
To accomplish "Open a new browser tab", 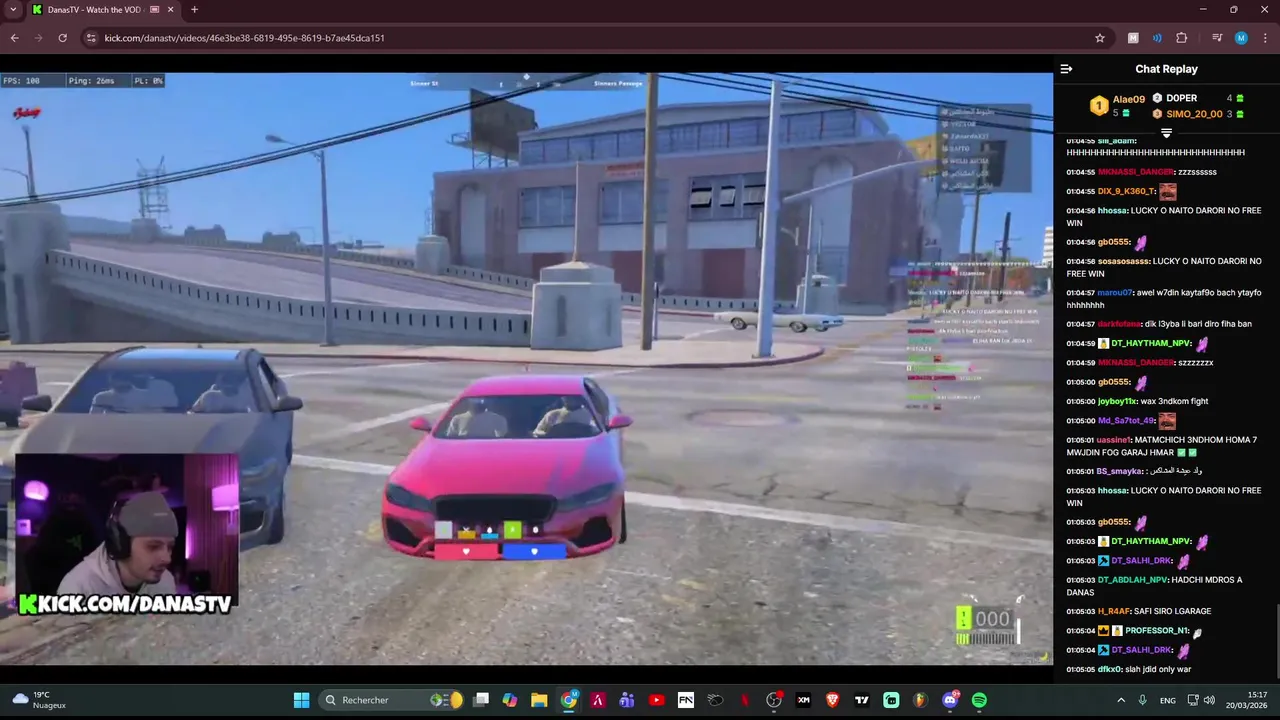I will pyautogui.click(x=194, y=10).
